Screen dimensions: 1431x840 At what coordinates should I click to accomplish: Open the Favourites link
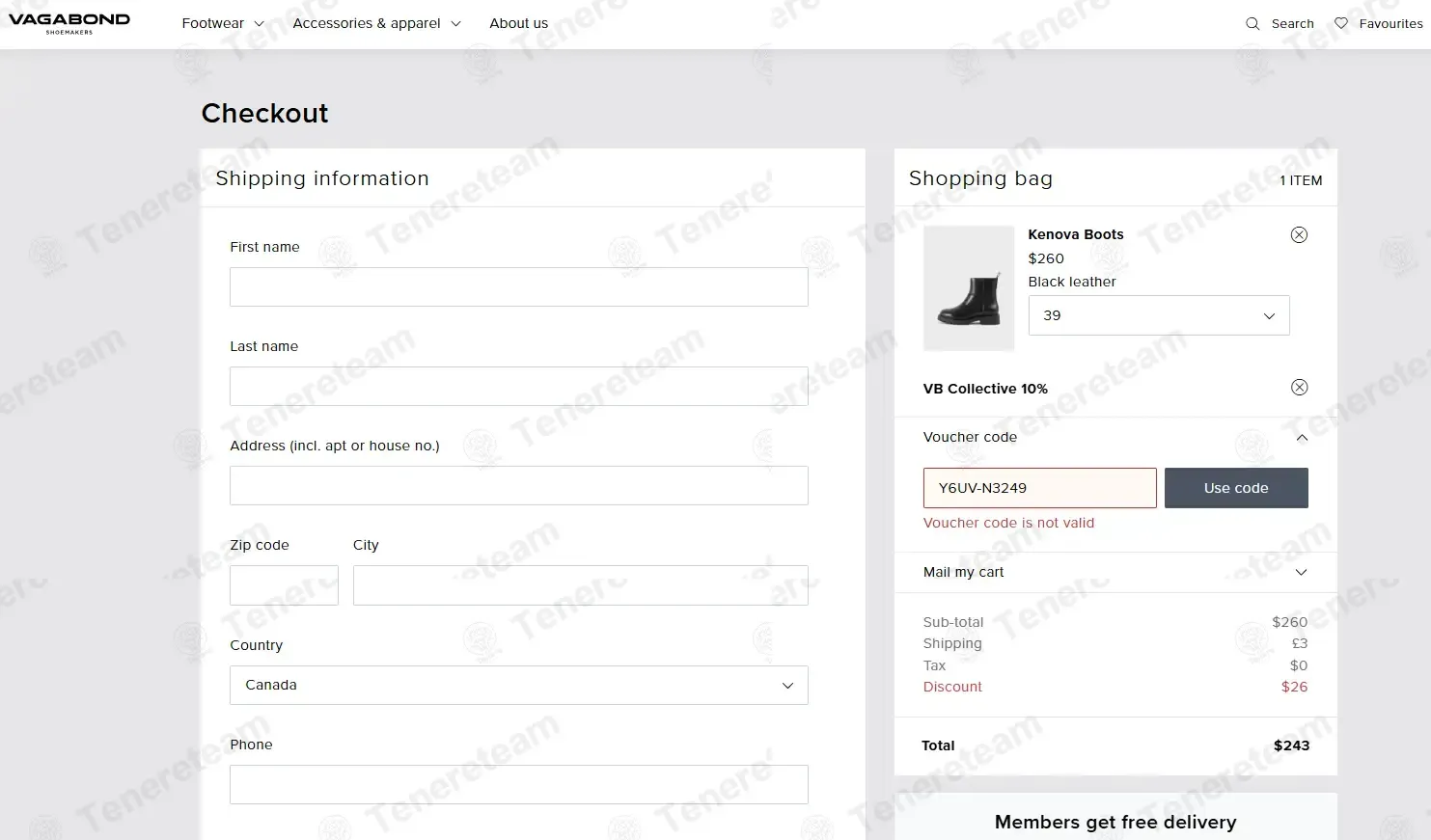1390,23
